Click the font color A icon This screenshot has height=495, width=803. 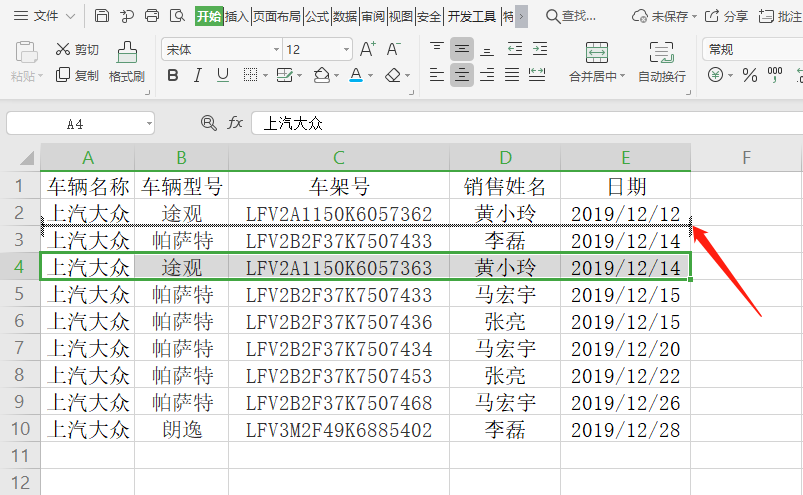356,76
